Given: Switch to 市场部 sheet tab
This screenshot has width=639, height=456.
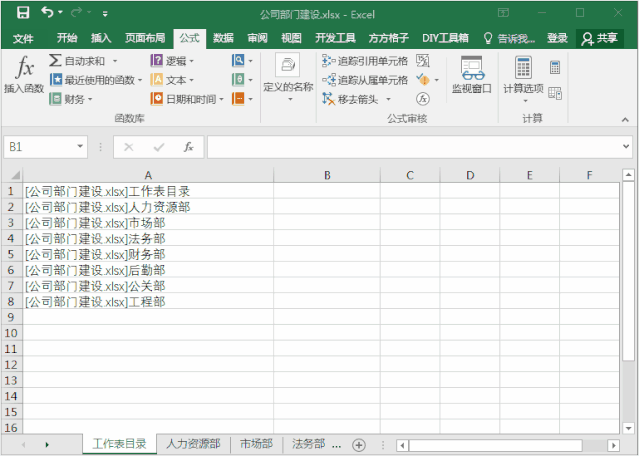Looking at the screenshot, I should click(256, 444).
